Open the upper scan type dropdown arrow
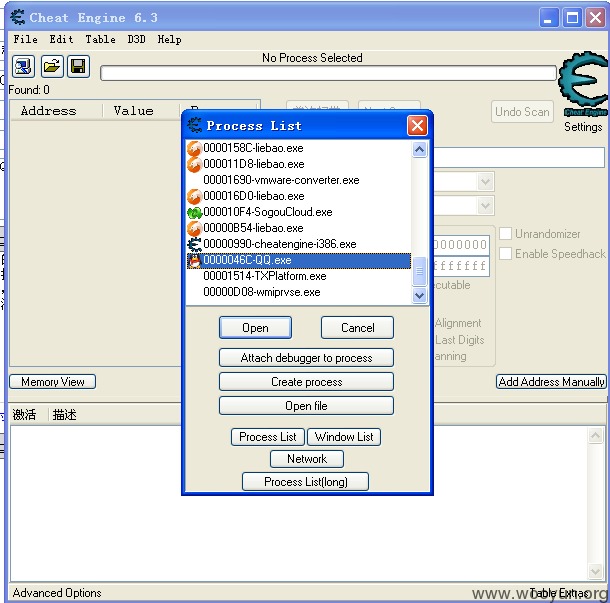 coord(485,182)
